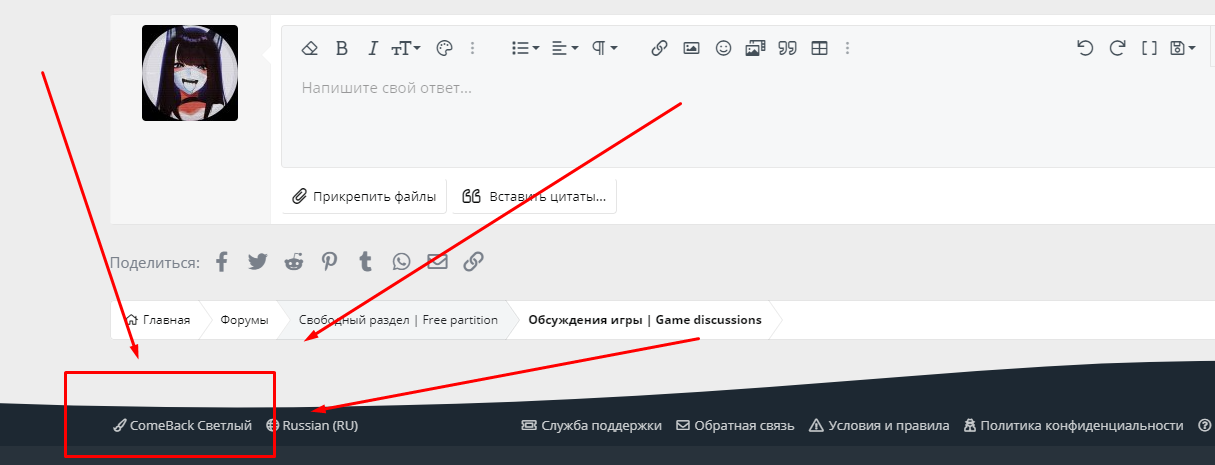Screen dimensions: 1215x465
Task: Go to Форумы breadcrumb
Action: click(244, 320)
